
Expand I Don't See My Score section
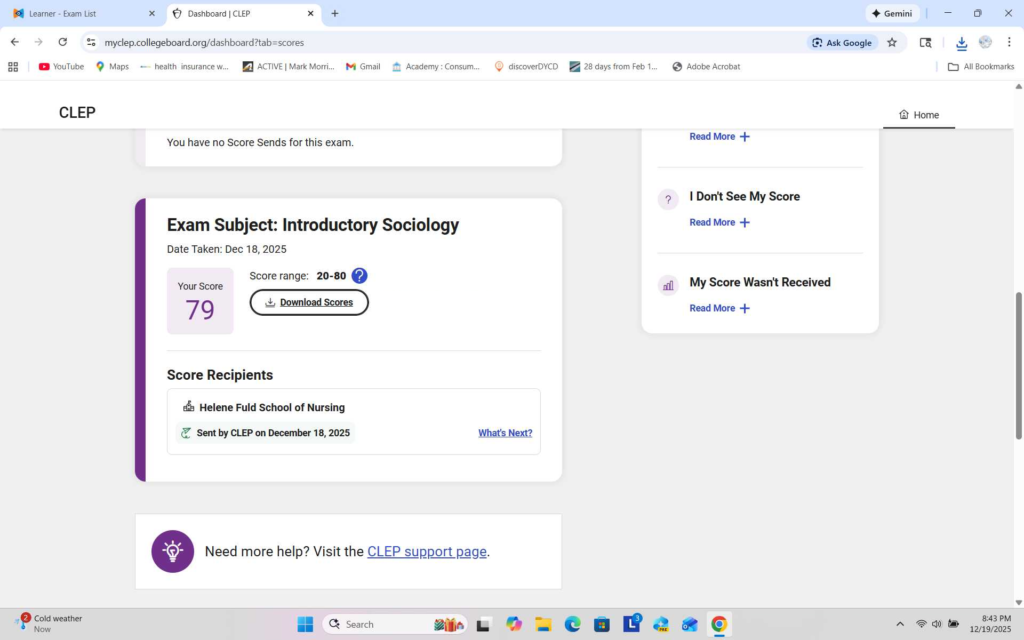[x=719, y=222]
